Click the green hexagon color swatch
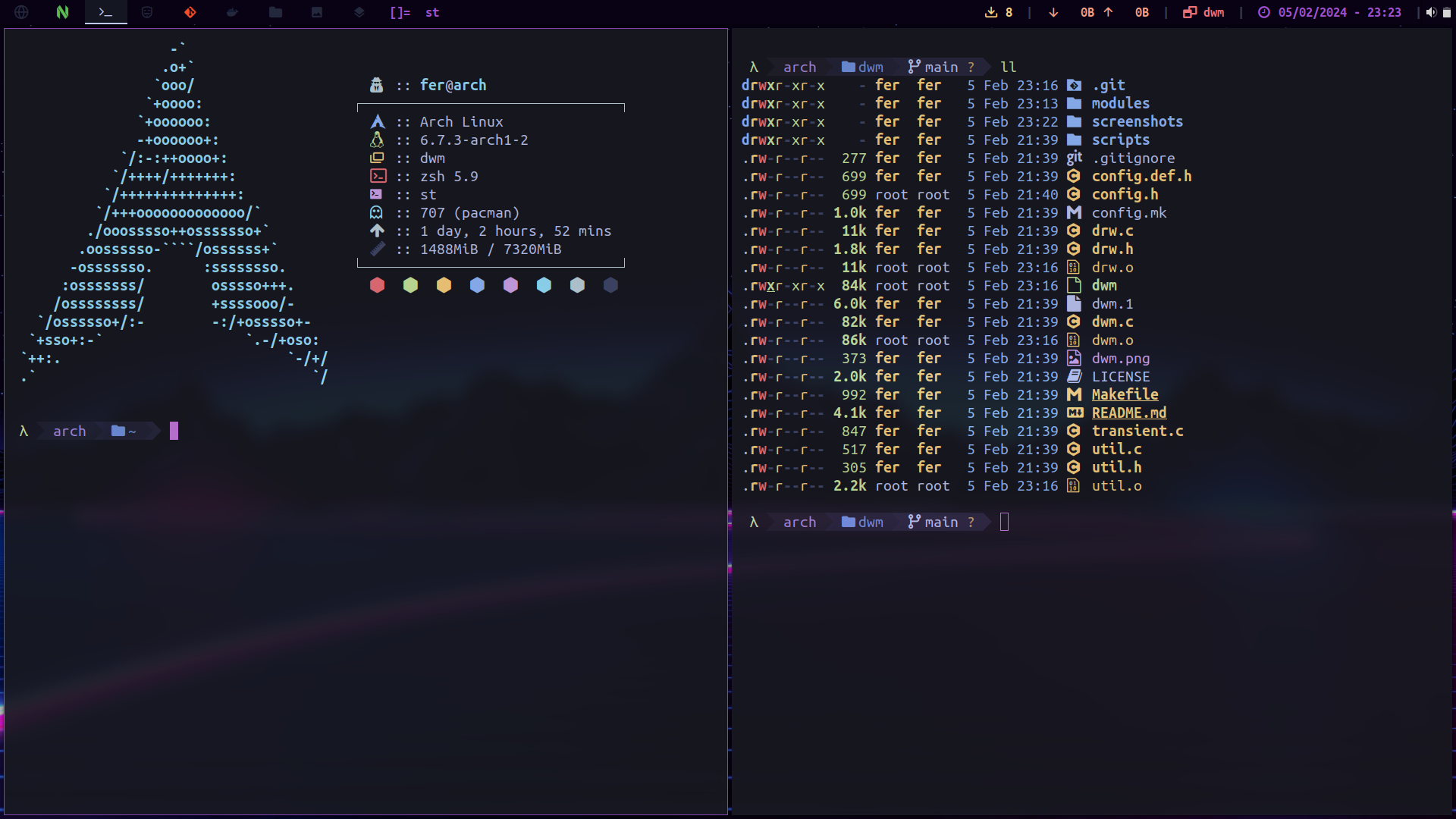 click(410, 285)
